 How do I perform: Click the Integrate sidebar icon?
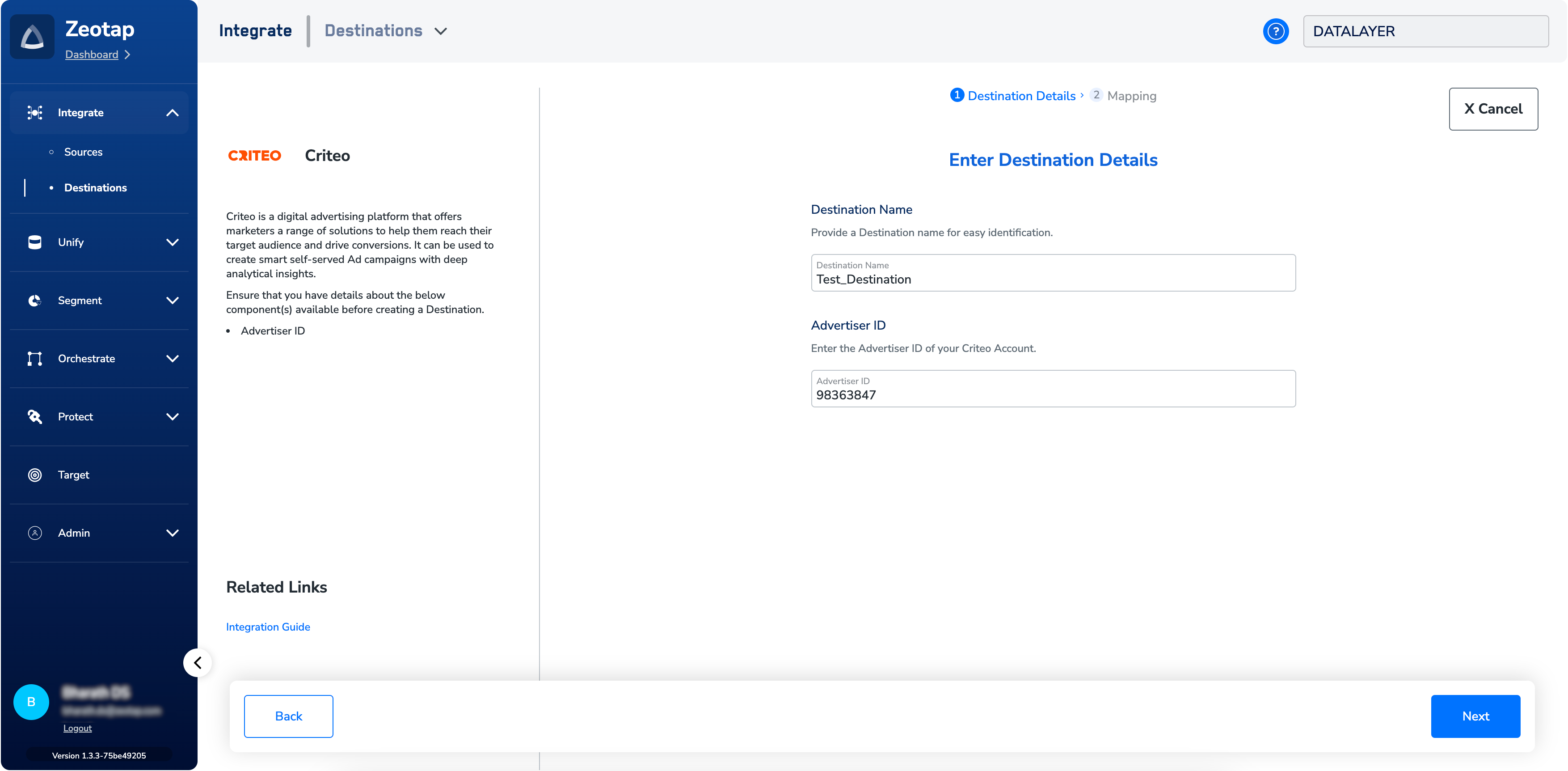tap(35, 113)
